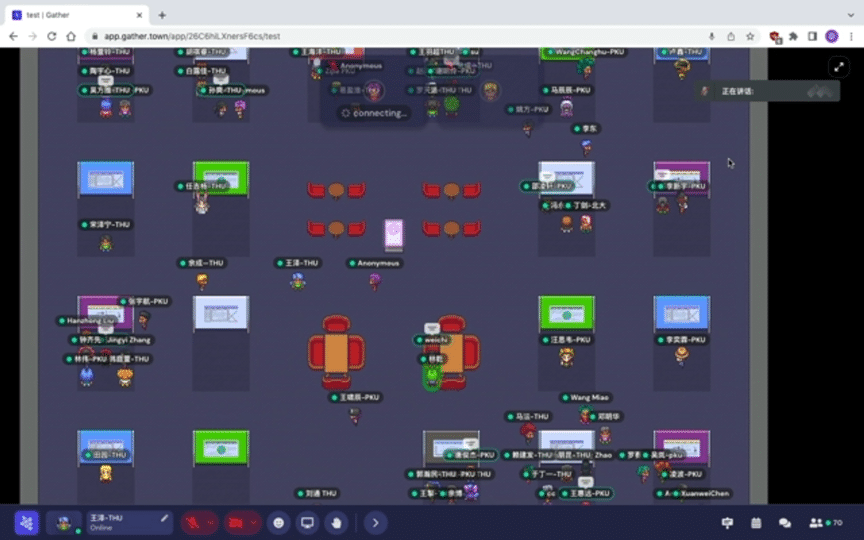Bookmark this page with the star icon
Viewport: 864px width, 540px height.
click(x=748, y=36)
